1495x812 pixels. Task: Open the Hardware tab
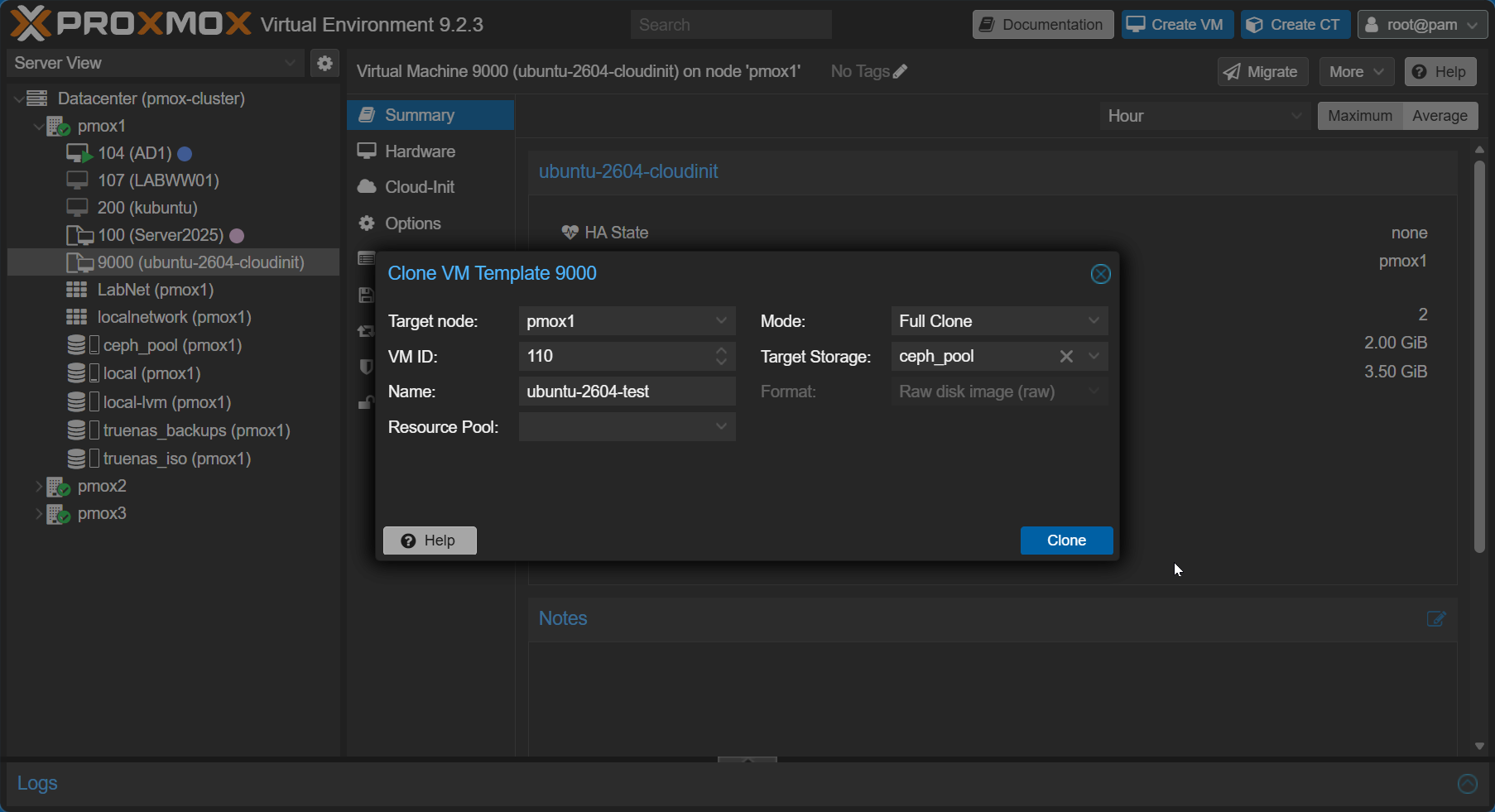coord(430,151)
